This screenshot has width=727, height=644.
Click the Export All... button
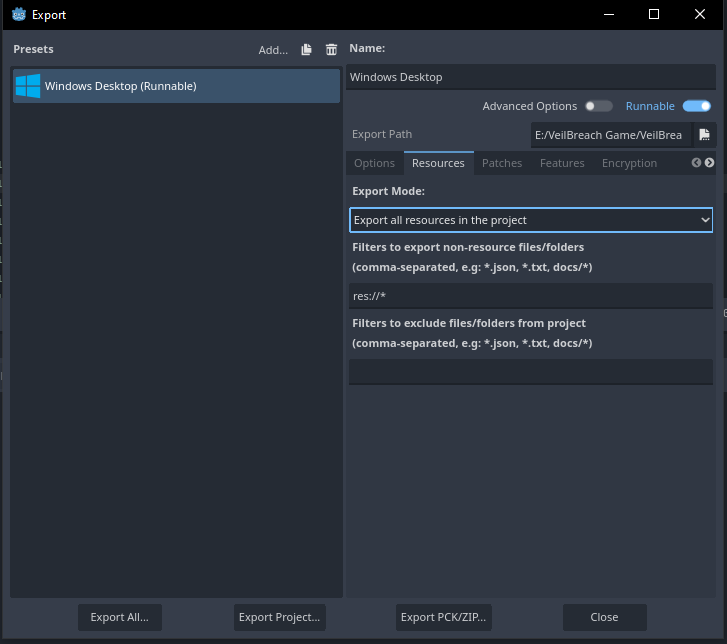pos(120,617)
